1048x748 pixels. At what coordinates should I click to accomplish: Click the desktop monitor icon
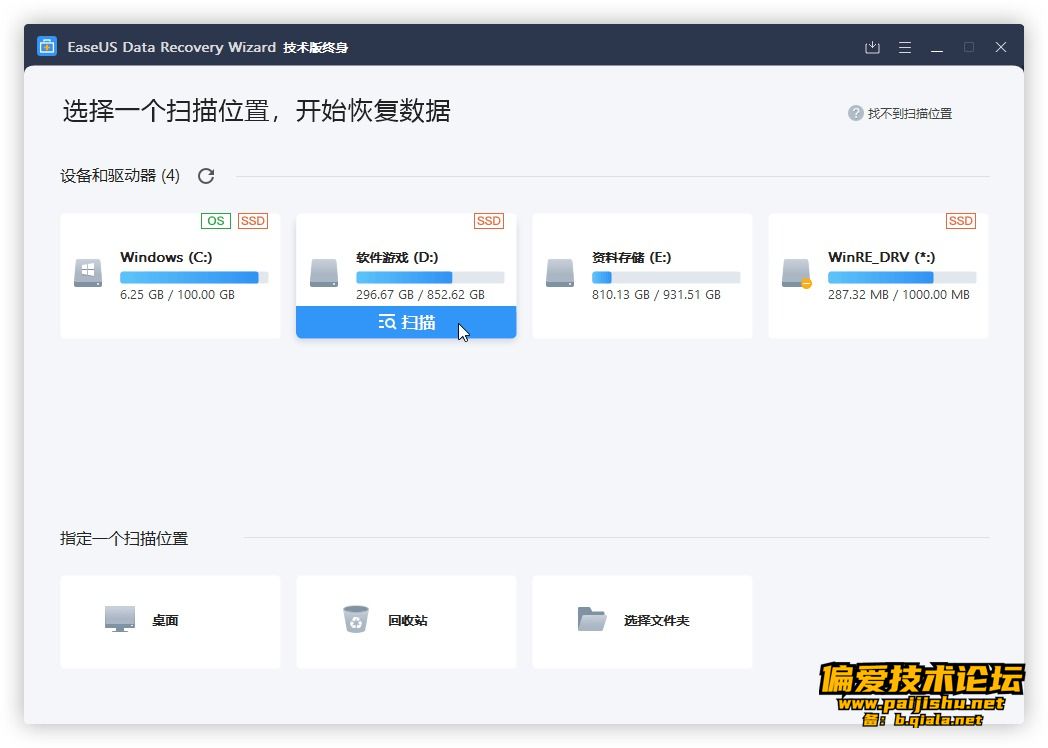[120, 620]
